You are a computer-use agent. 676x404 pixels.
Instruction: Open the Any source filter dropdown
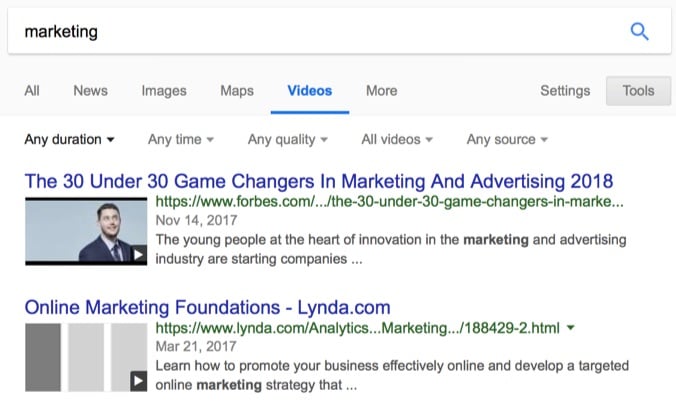click(x=507, y=140)
